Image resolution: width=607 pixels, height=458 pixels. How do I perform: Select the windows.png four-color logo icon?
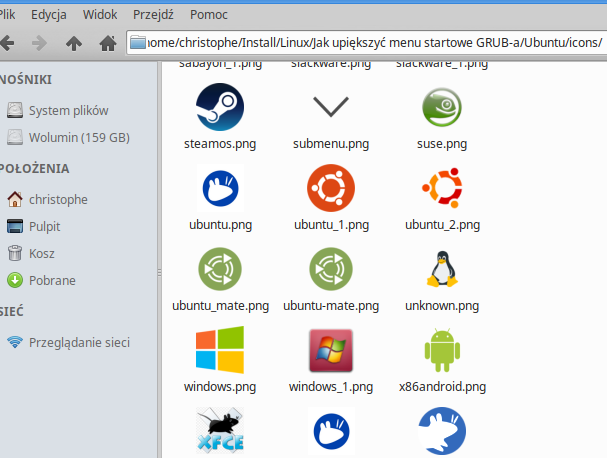point(220,350)
